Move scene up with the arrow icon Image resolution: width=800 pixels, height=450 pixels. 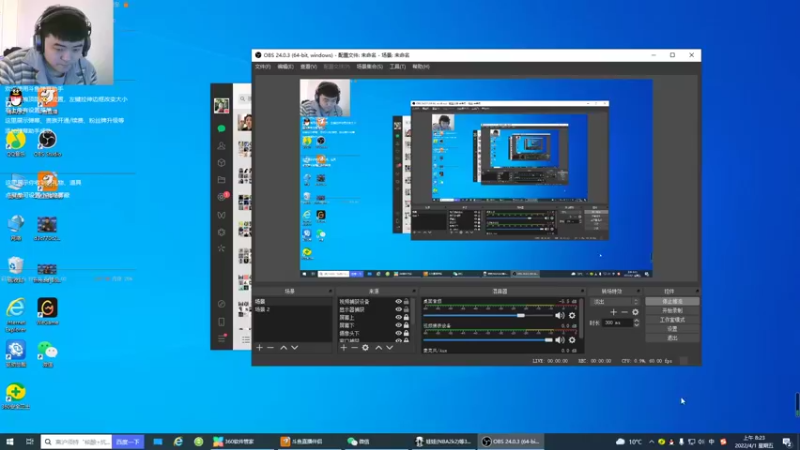tap(284, 347)
